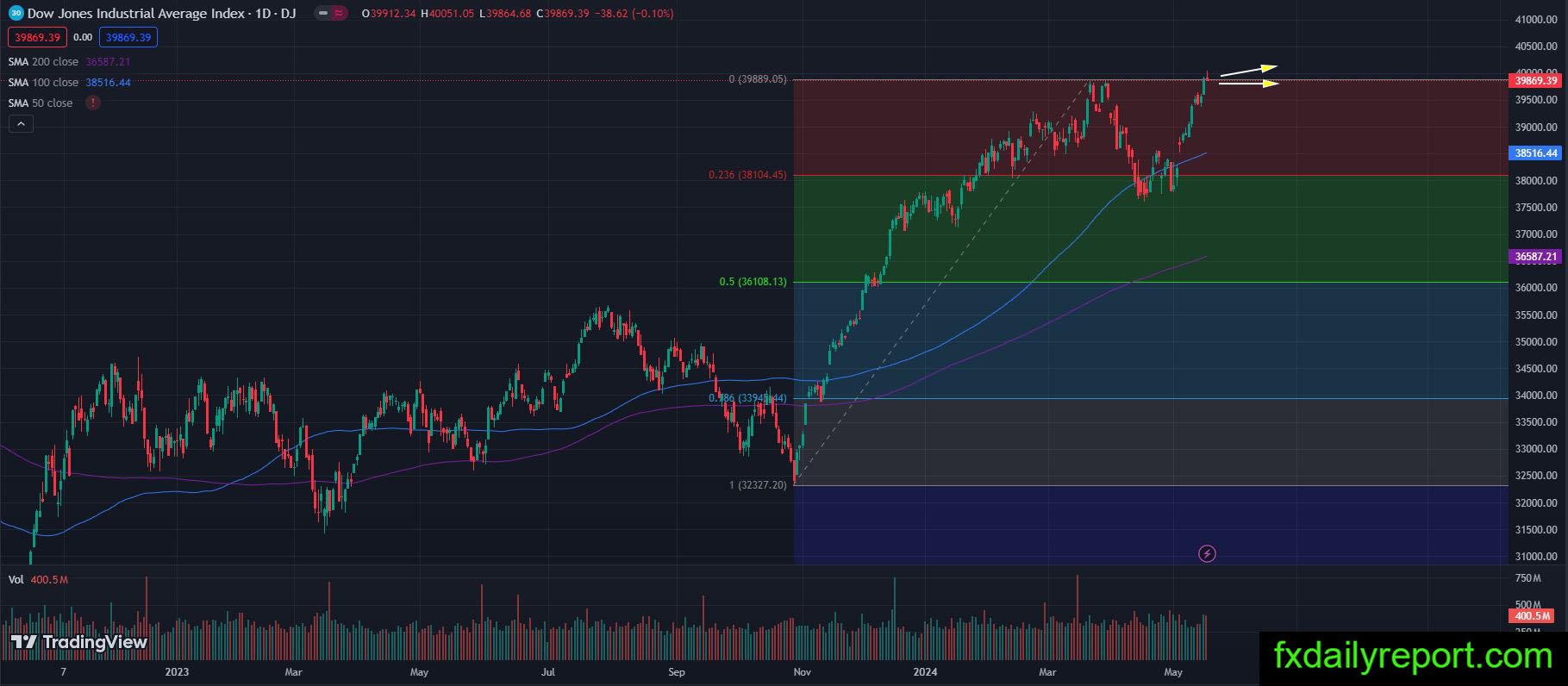Click the Fibonacci 0.5 (36108.13) level label
The height and width of the screenshot is (686, 1568).
(x=753, y=282)
